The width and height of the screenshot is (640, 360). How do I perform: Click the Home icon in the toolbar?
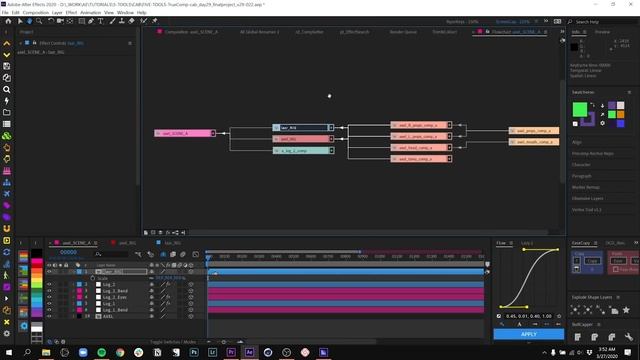tap(8, 21)
